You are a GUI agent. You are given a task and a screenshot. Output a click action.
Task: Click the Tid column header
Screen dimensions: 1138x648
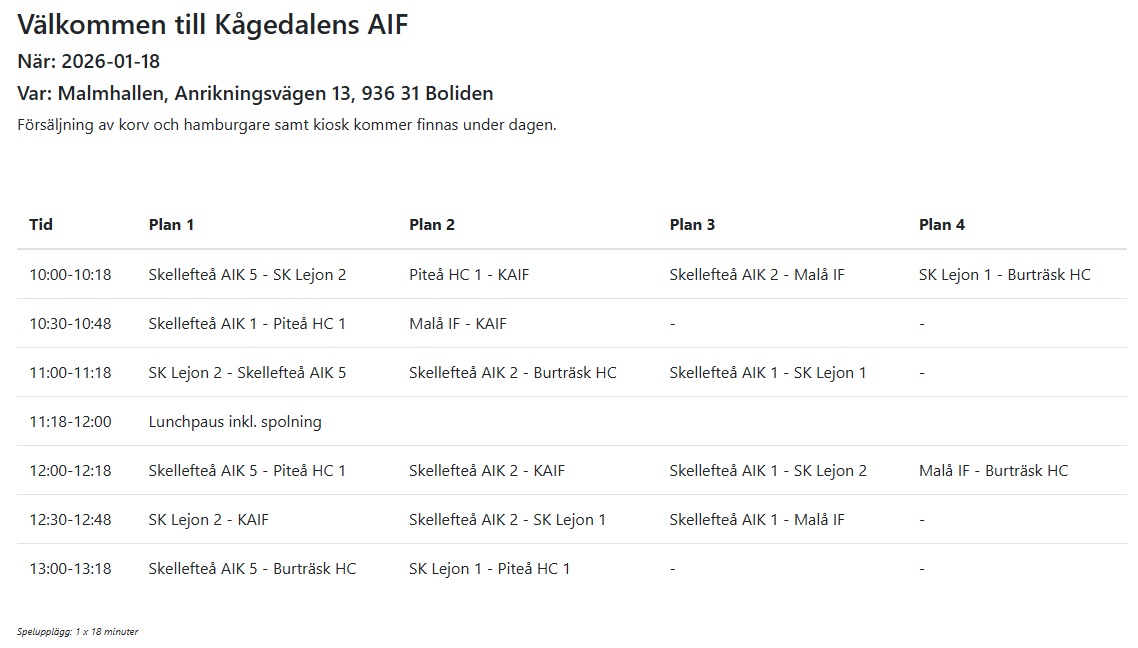pyautogui.click(x=41, y=225)
